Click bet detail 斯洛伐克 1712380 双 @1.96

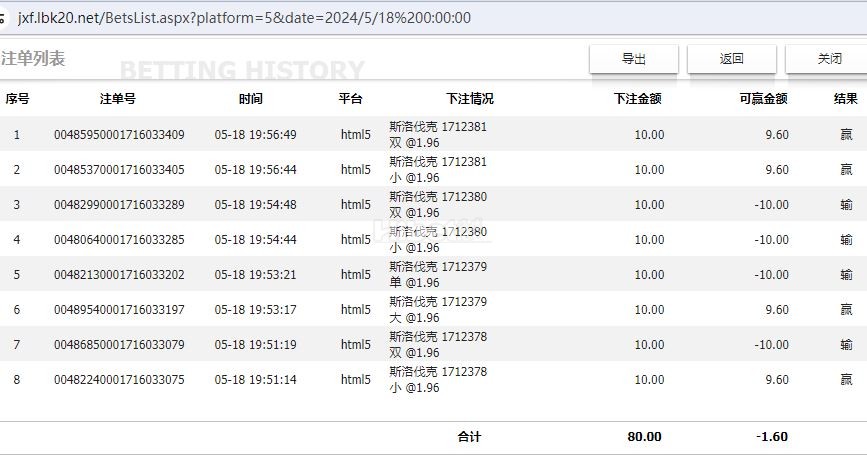(438, 205)
